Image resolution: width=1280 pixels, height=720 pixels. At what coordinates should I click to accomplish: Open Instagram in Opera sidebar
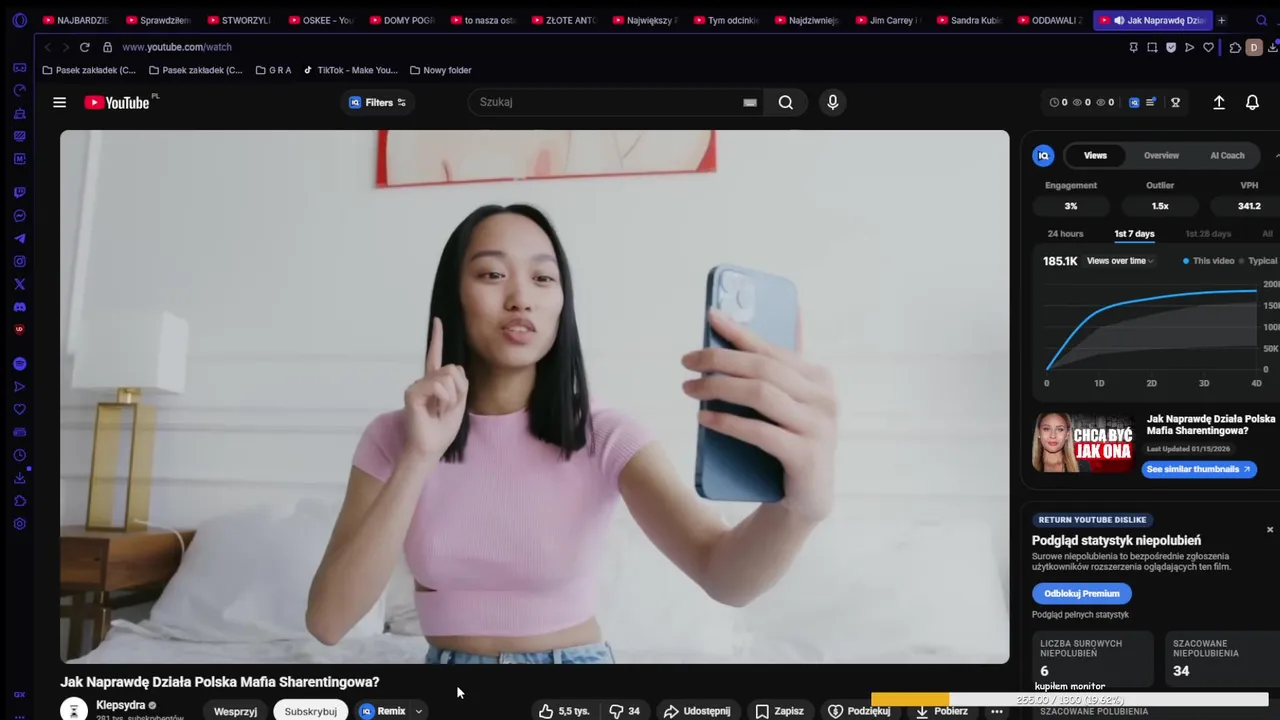[19, 261]
